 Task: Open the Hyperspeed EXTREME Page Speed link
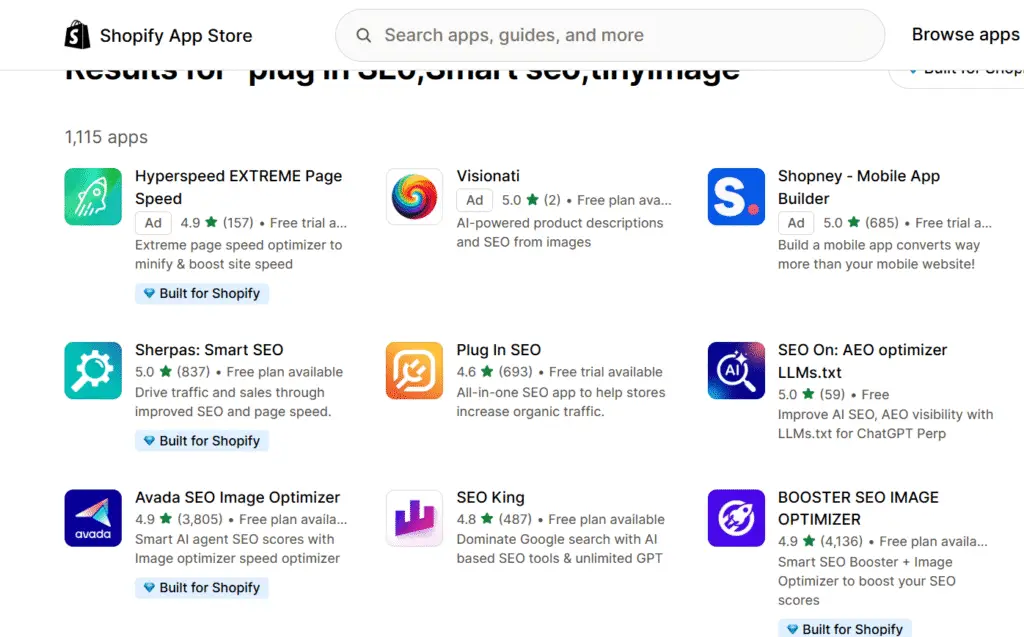(240, 186)
